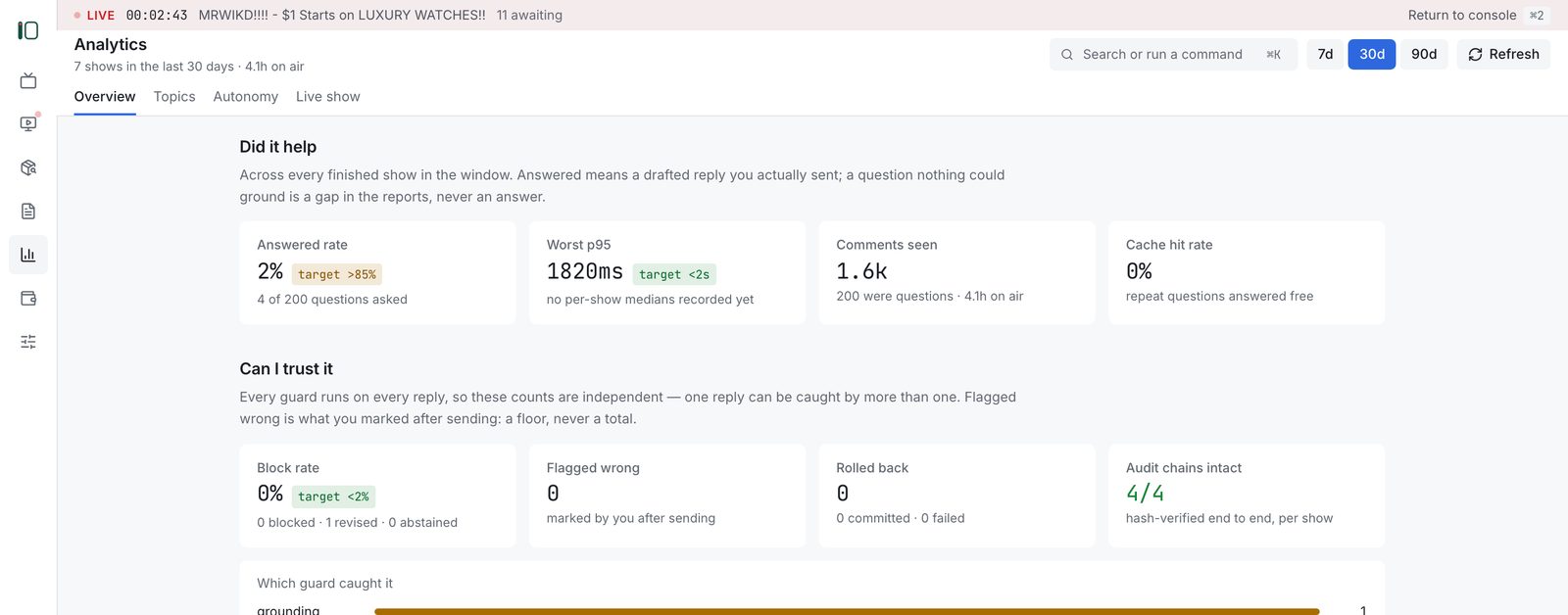The height and width of the screenshot is (615, 1568).
Task: Select the 90d time range
Action: [x=1424, y=54]
